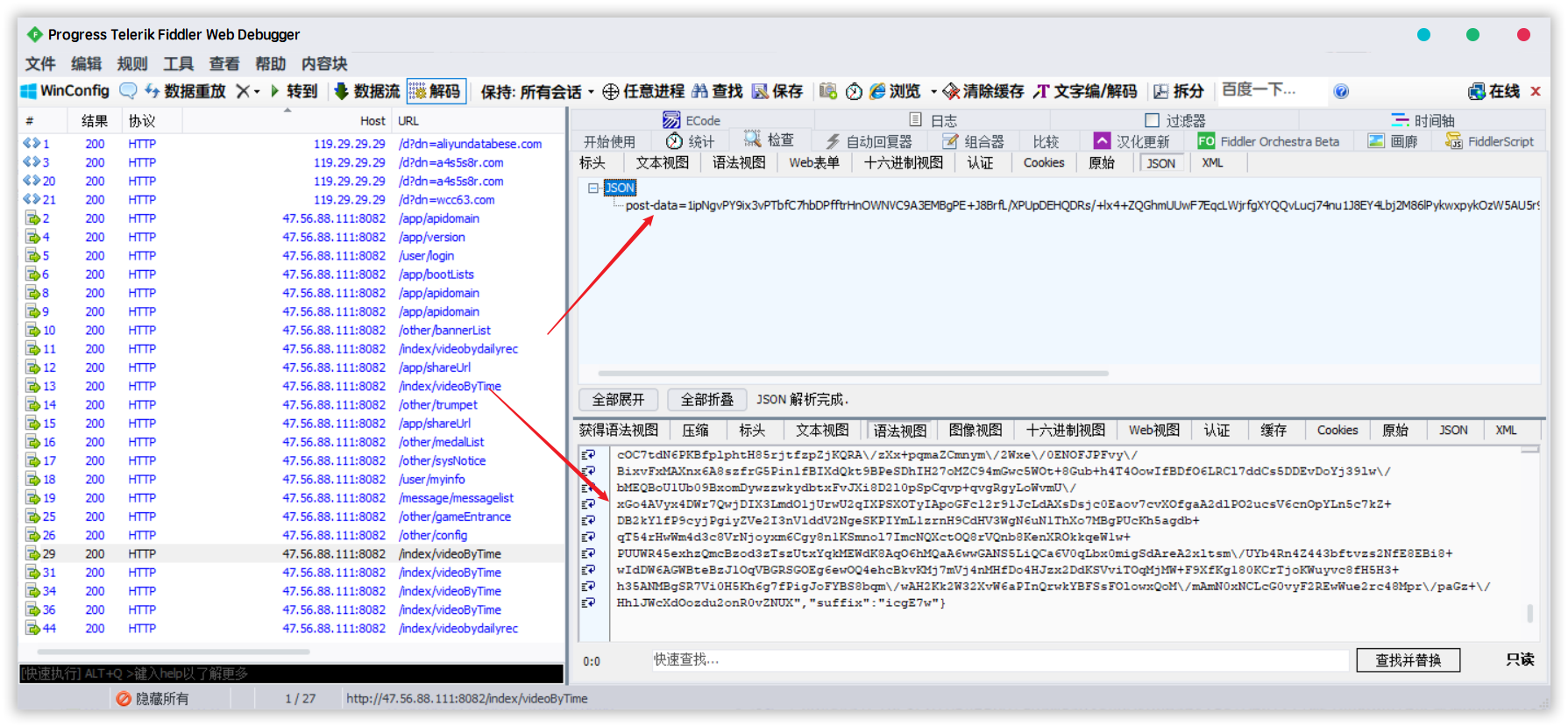Open the Statistics (统计) tab
This screenshot has width=1568, height=727.
[x=690, y=141]
